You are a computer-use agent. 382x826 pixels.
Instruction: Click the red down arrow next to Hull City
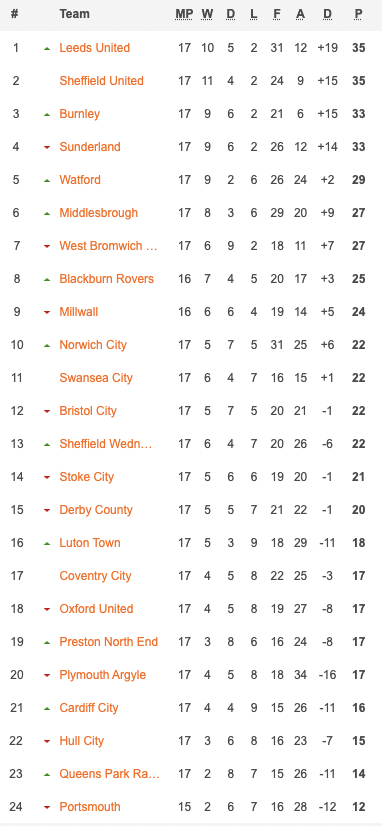[47, 742]
